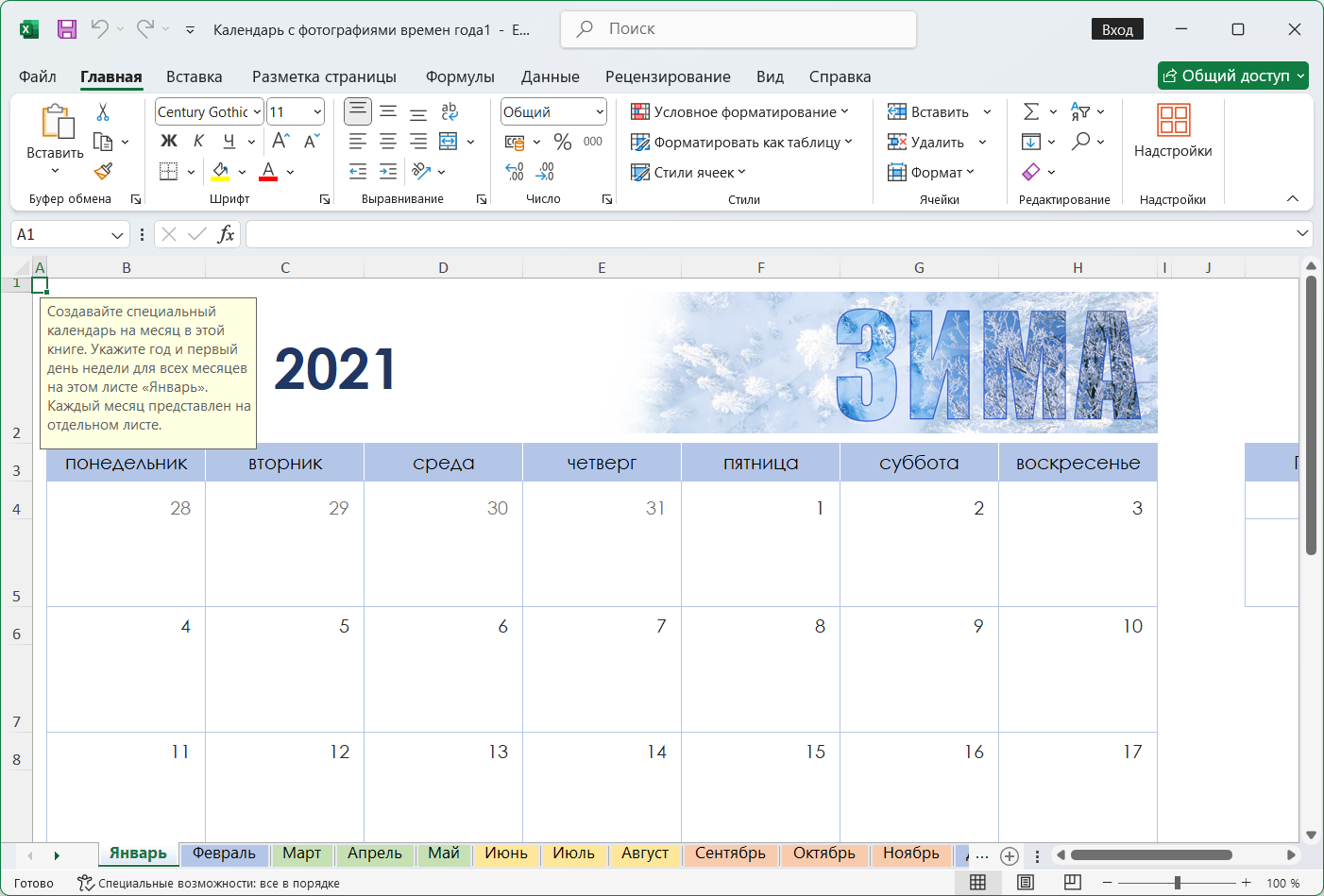Expand Форматировать как таблицу menu
The image size is (1324, 896).
(742, 142)
